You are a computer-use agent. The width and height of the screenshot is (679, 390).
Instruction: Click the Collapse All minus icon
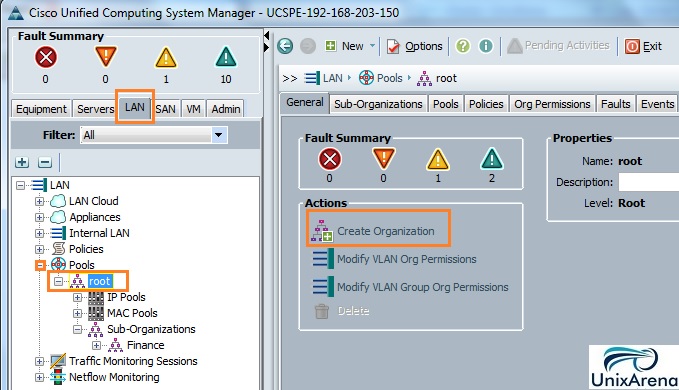[x=45, y=162]
